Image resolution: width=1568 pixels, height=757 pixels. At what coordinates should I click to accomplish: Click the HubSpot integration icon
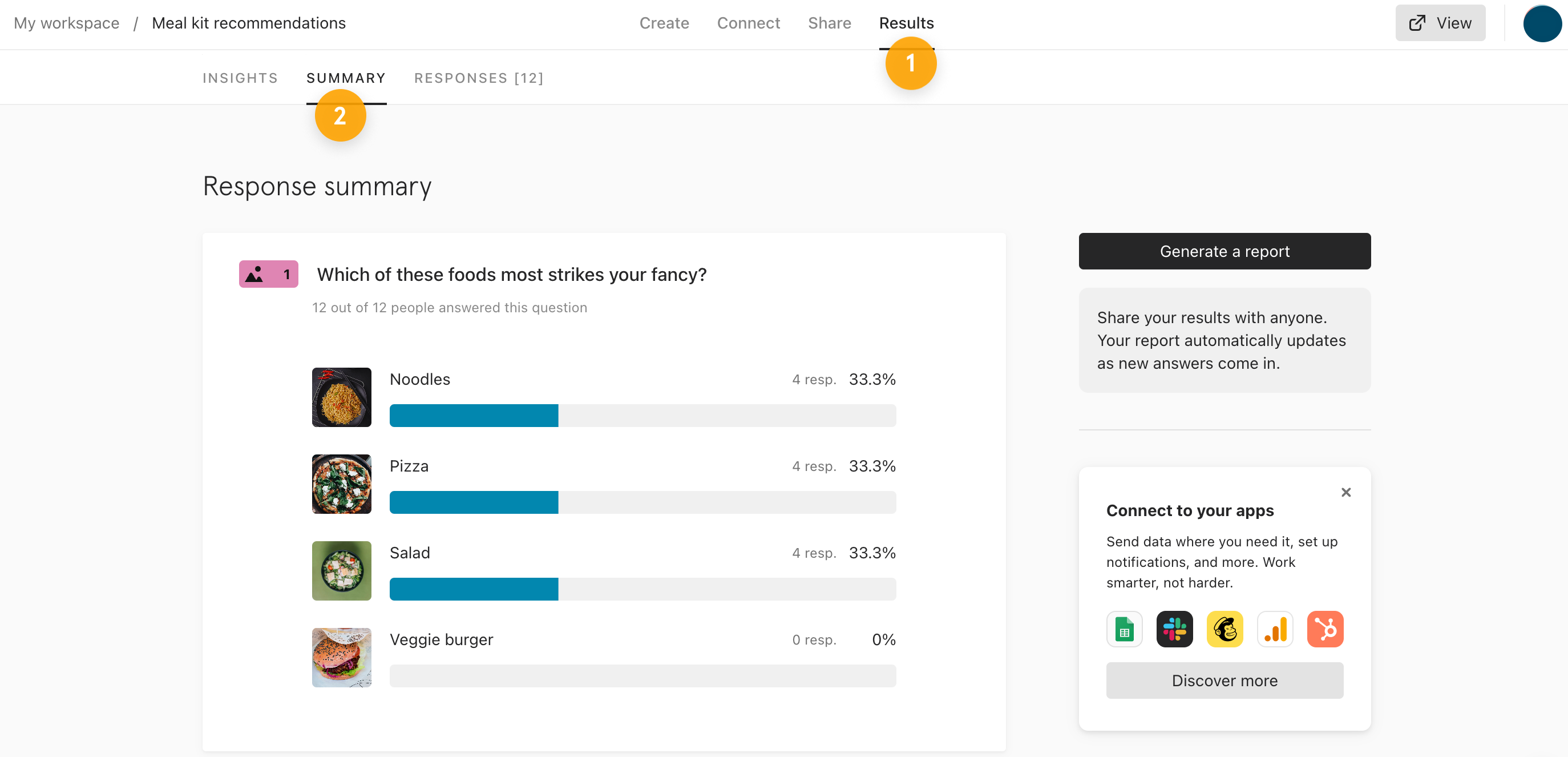[x=1325, y=629]
